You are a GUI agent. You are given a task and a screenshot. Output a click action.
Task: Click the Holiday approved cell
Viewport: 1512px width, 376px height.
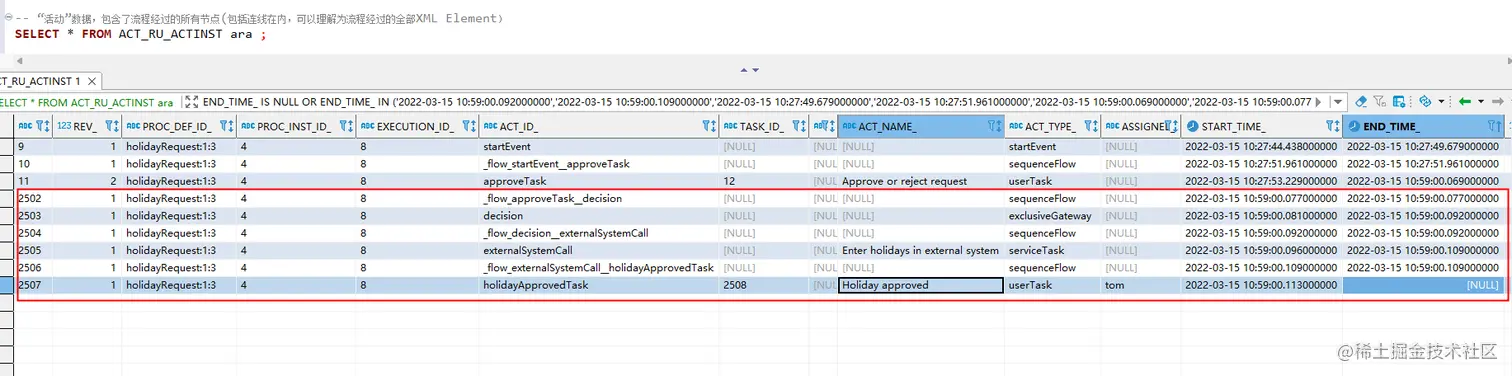[x=921, y=285]
